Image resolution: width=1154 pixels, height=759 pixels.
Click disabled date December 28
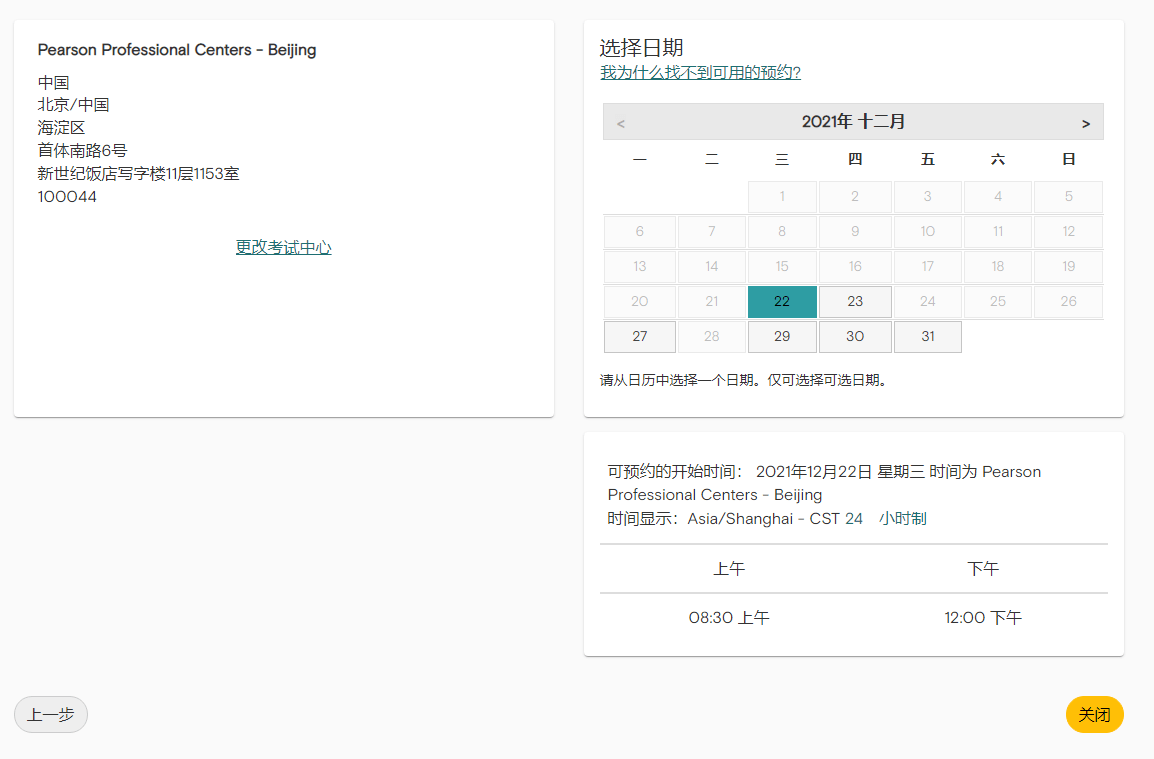[712, 337]
